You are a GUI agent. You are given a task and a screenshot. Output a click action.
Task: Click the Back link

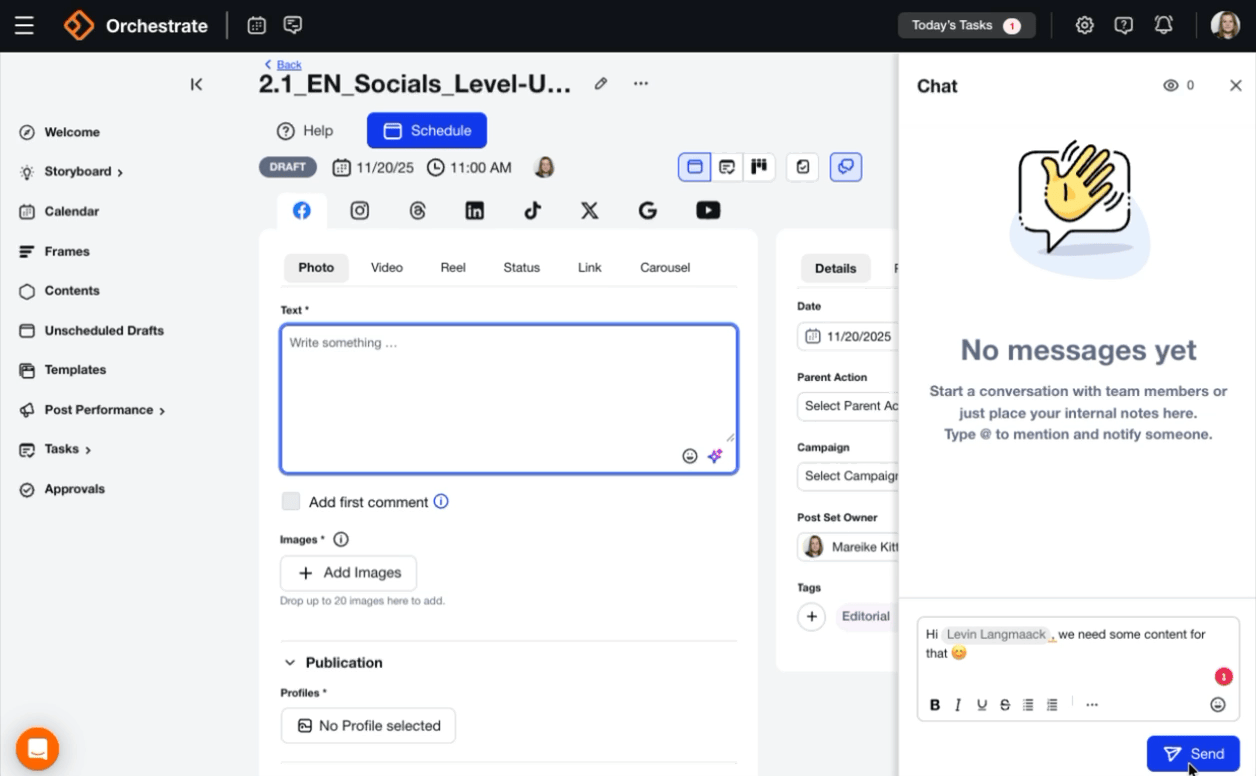click(x=288, y=65)
